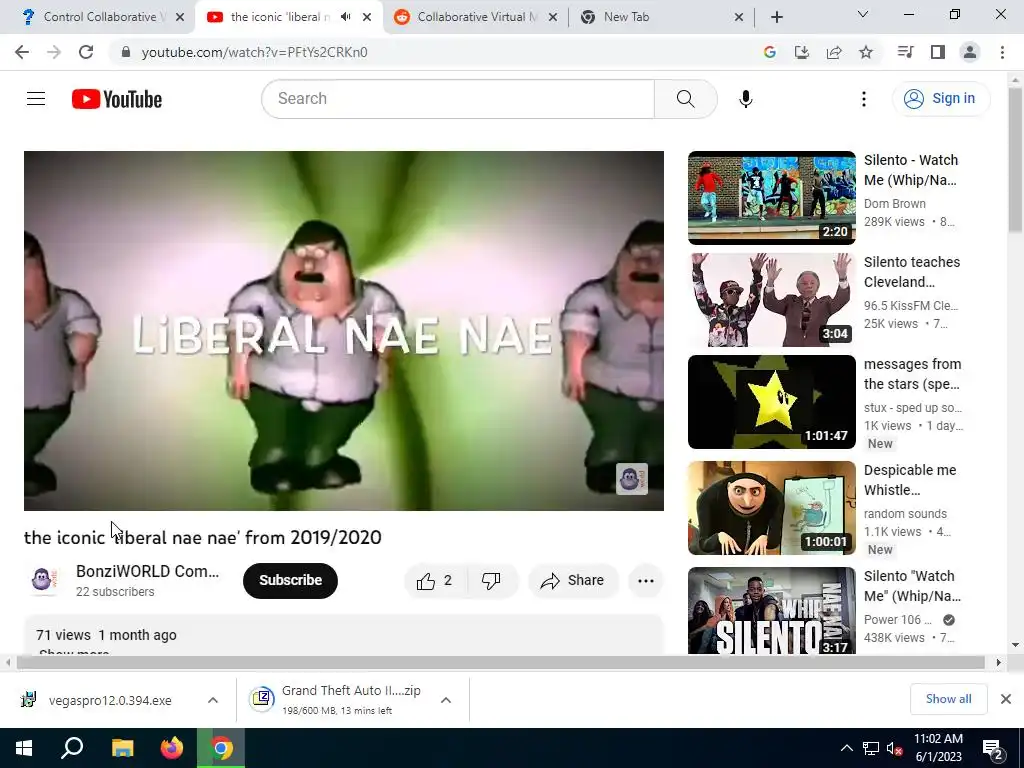Viewport: 1024px width, 768px height.
Task: Expand options for Grand Theft Auto zip download
Action: tap(445, 700)
